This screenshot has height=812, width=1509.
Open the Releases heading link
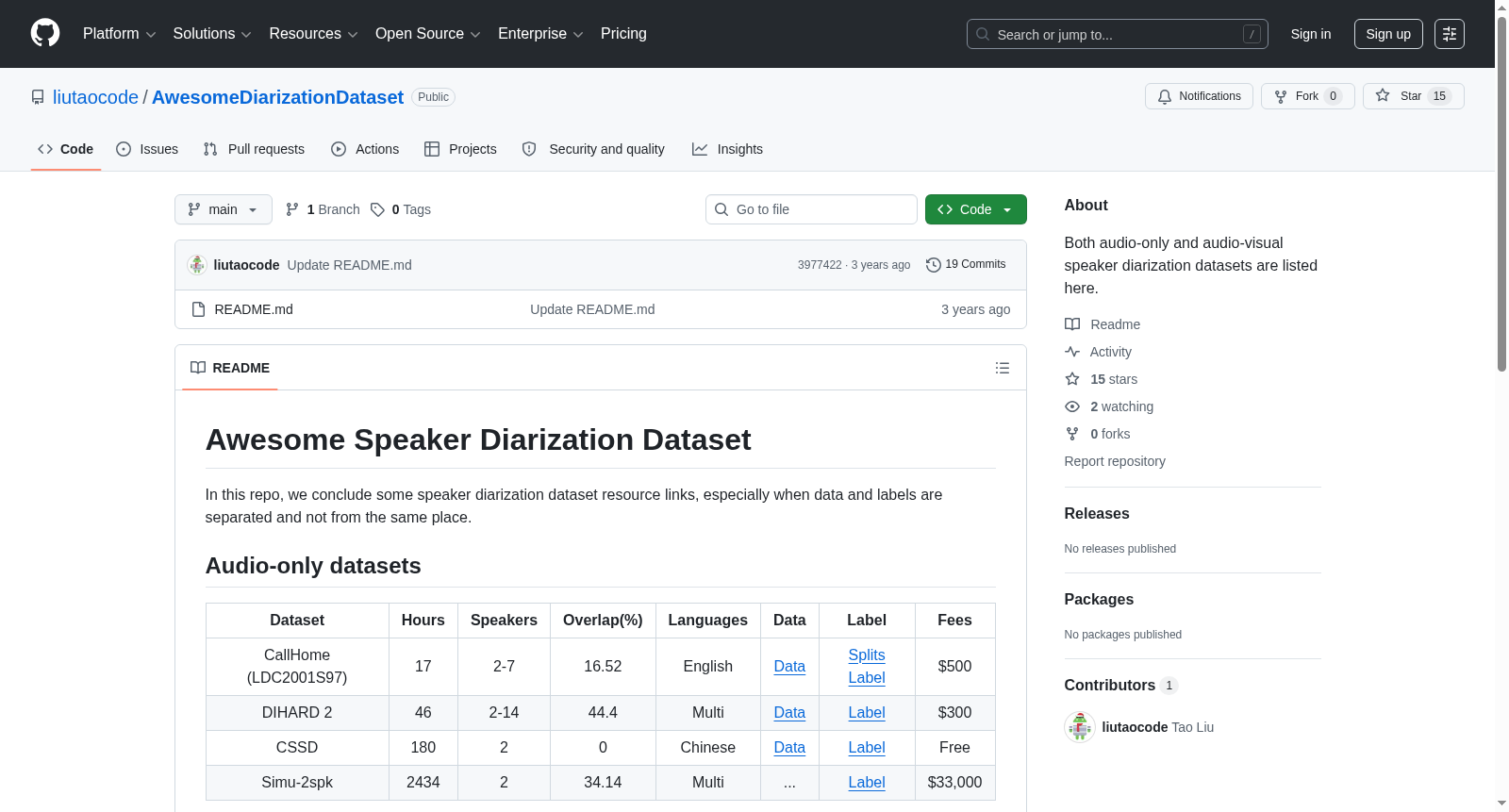point(1097,514)
